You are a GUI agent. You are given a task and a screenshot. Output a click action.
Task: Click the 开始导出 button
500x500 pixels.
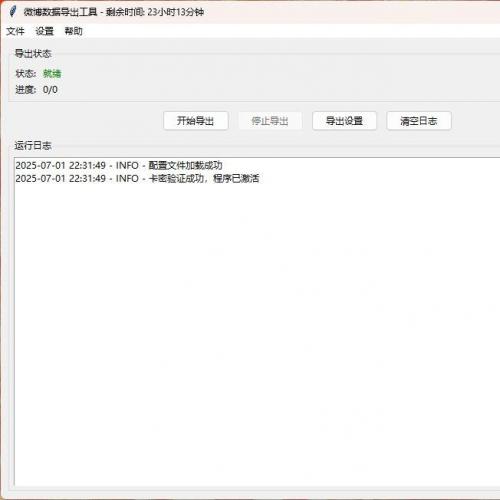pos(196,121)
